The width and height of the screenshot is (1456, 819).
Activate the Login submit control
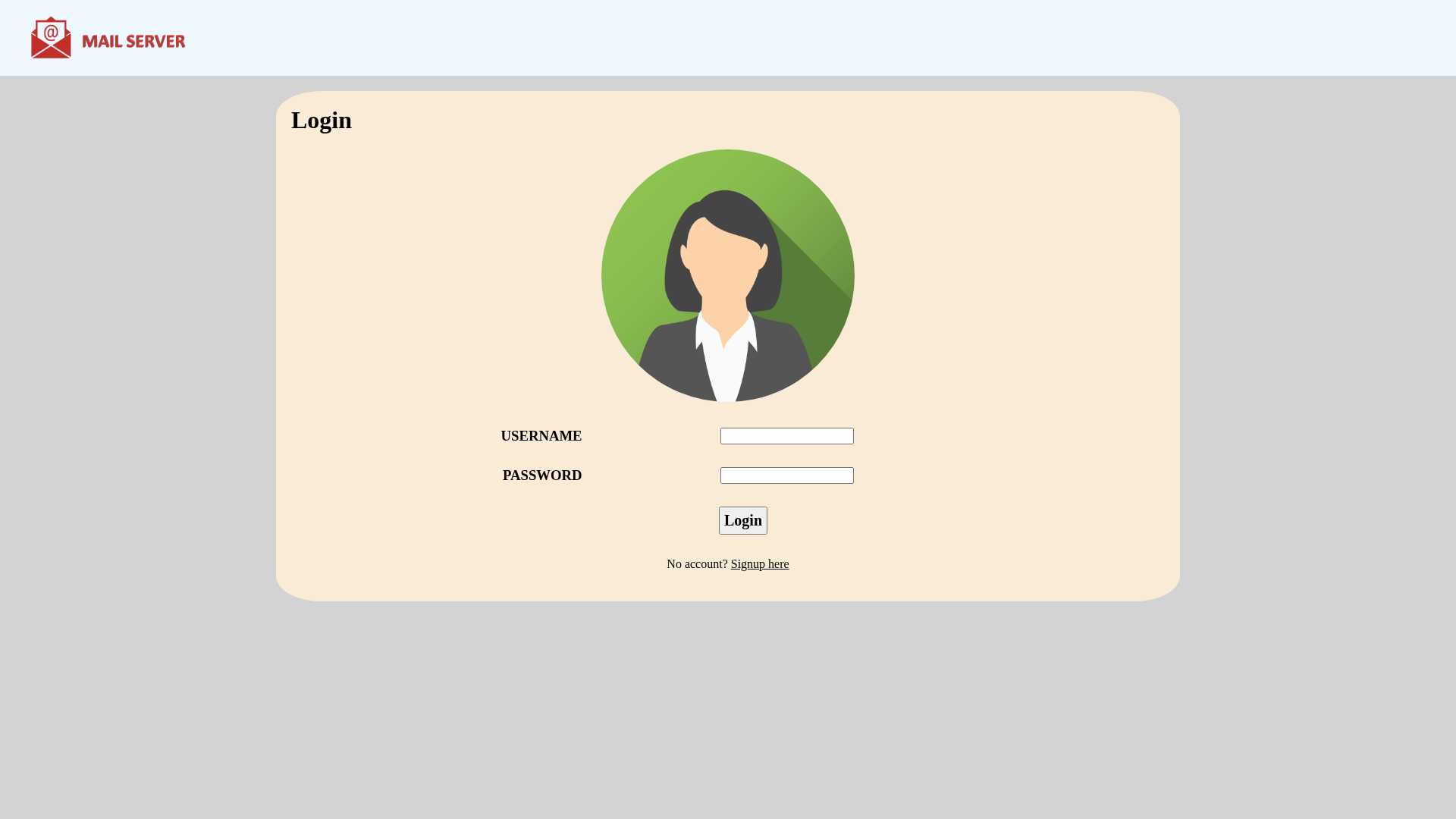point(742,520)
